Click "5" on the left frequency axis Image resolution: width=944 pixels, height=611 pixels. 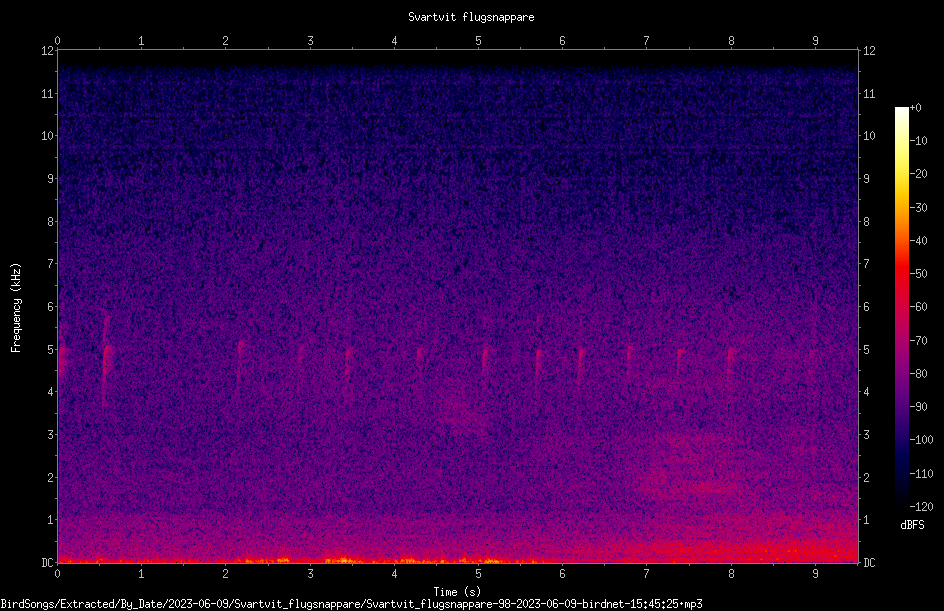(x=51, y=350)
